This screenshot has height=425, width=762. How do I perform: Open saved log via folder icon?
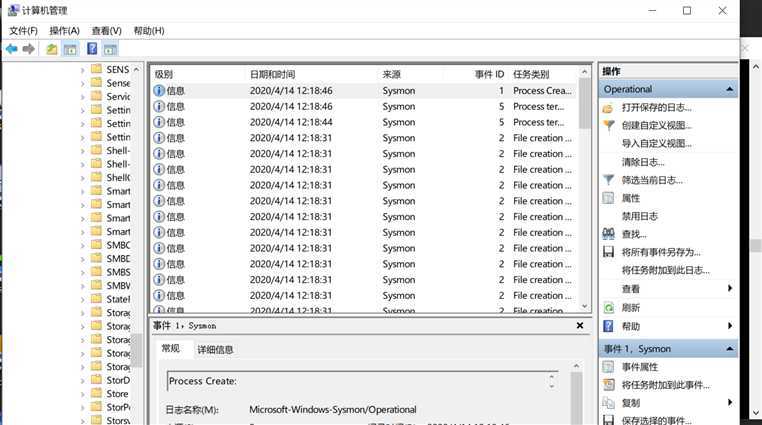pyautogui.click(x=608, y=108)
